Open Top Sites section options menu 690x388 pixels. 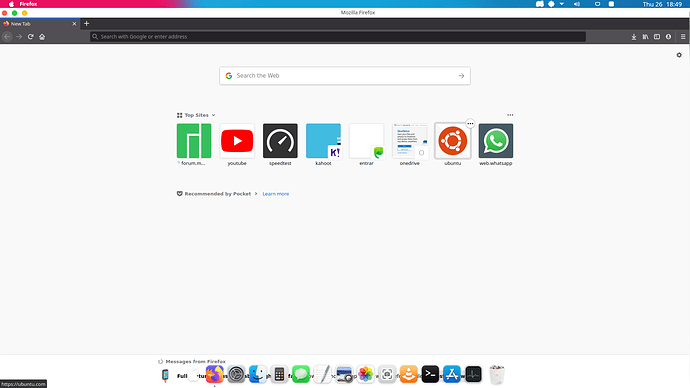tap(510, 115)
